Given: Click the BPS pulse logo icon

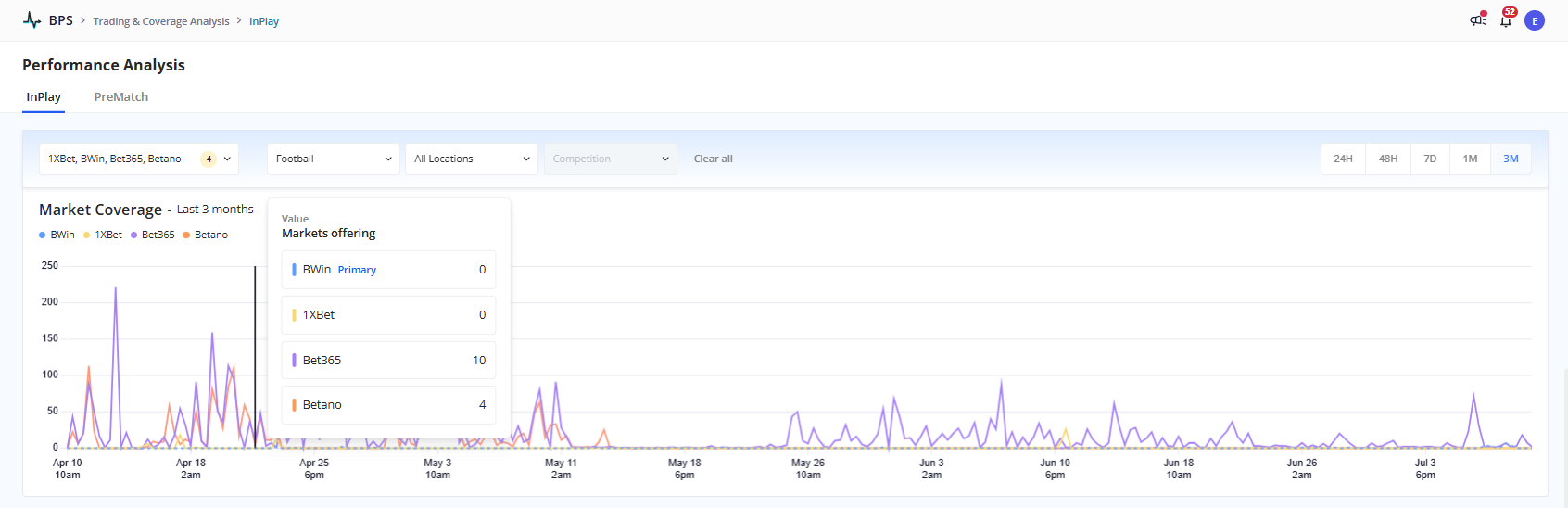Looking at the screenshot, I should click(x=32, y=20).
